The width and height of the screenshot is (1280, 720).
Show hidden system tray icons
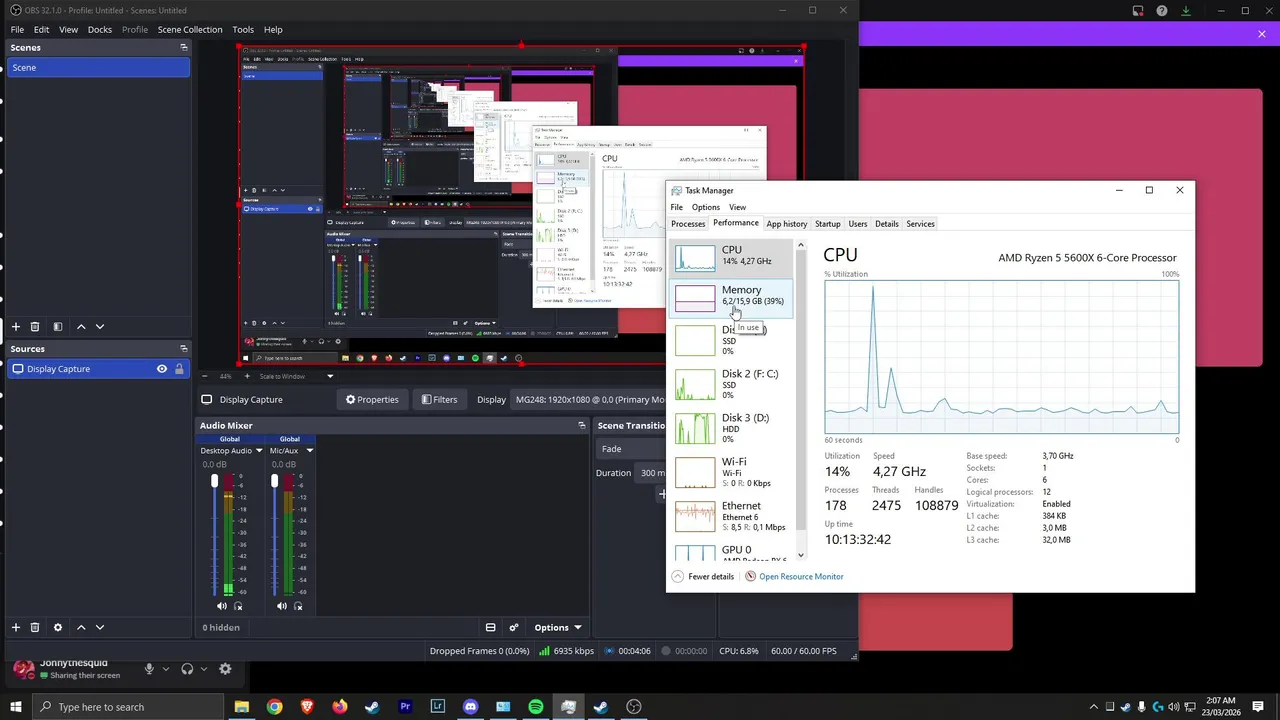point(1093,707)
